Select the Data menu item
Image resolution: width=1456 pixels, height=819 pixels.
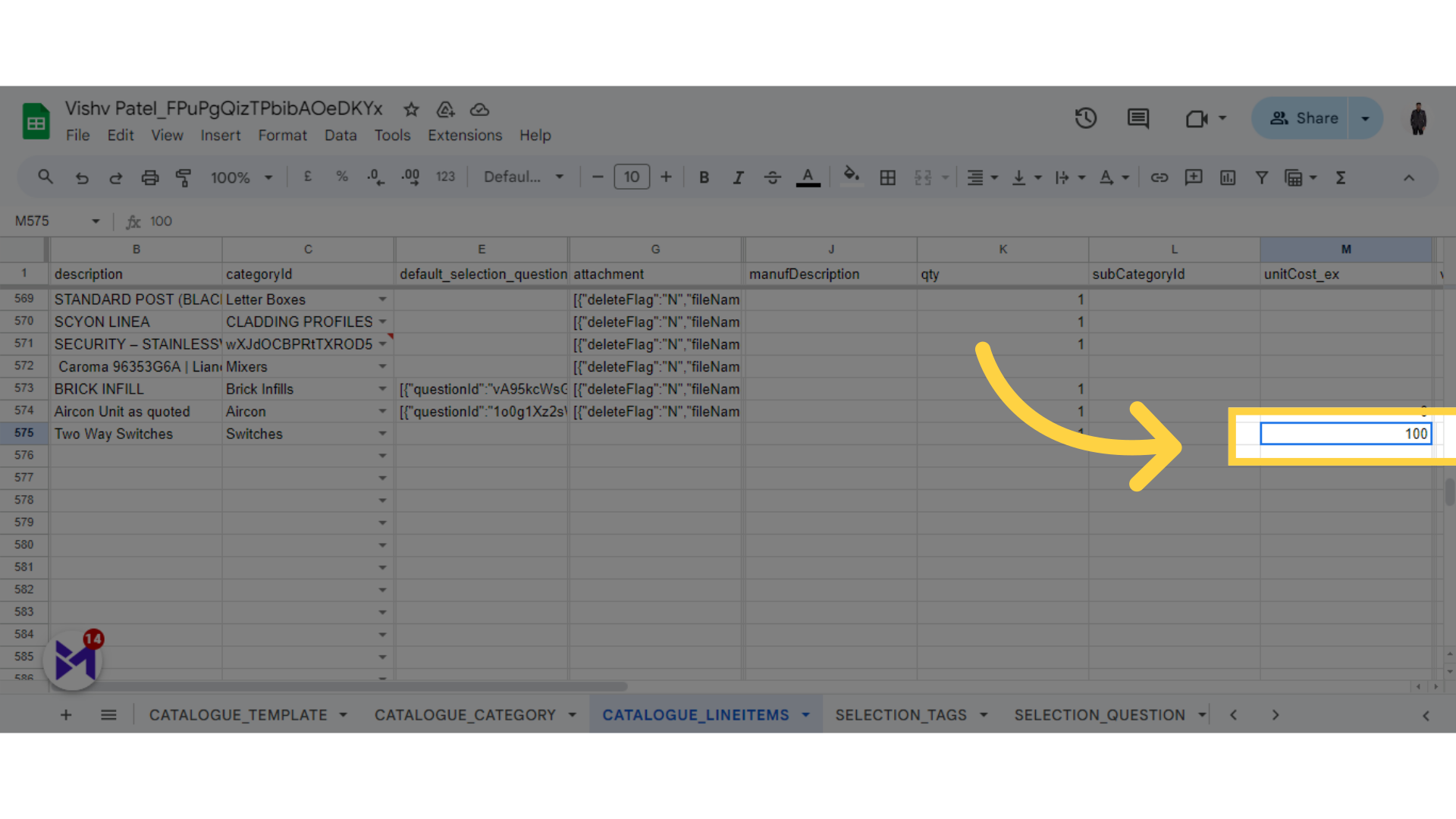341,135
